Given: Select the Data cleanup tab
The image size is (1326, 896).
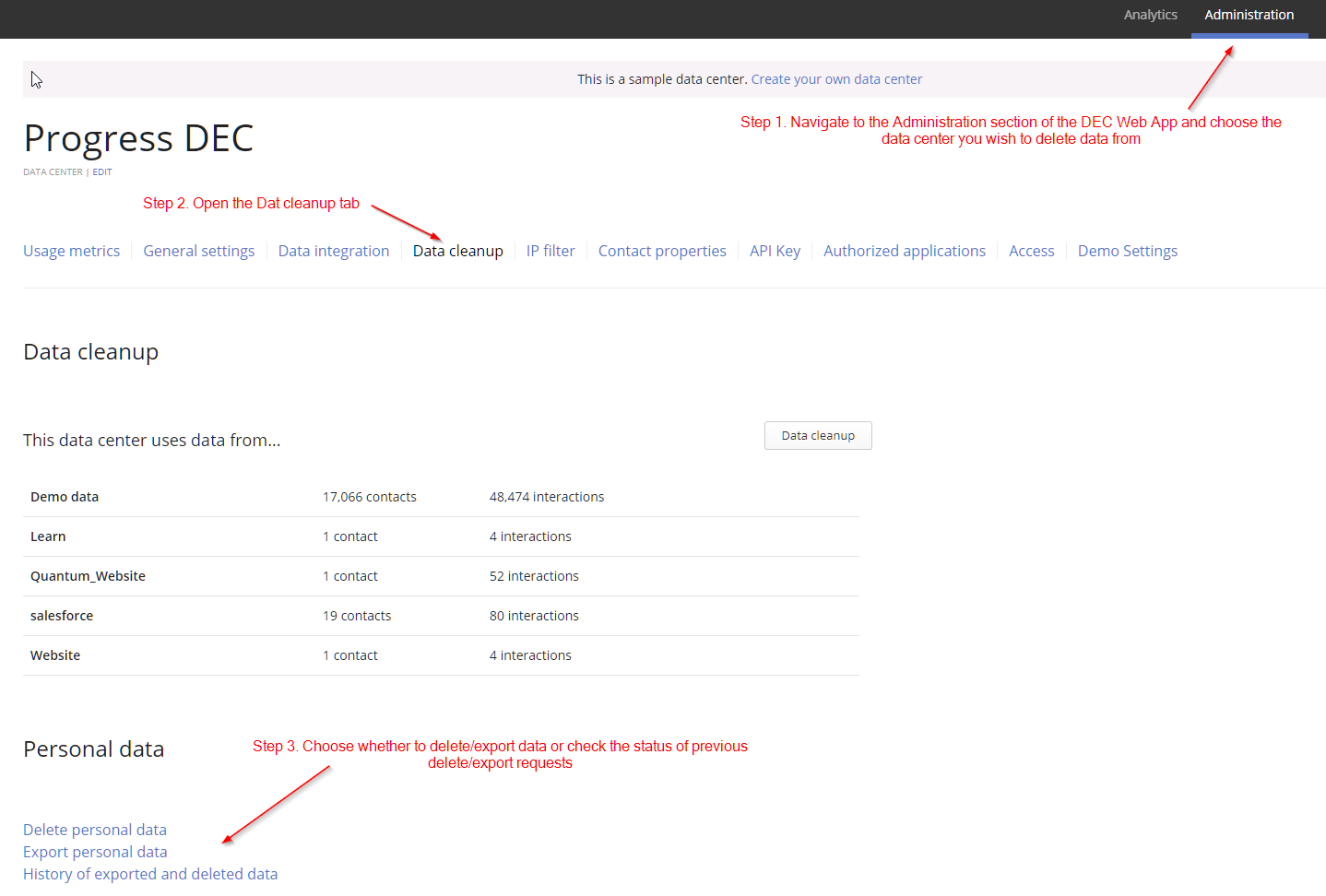Looking at the screenshot, I should coord(458,251).
